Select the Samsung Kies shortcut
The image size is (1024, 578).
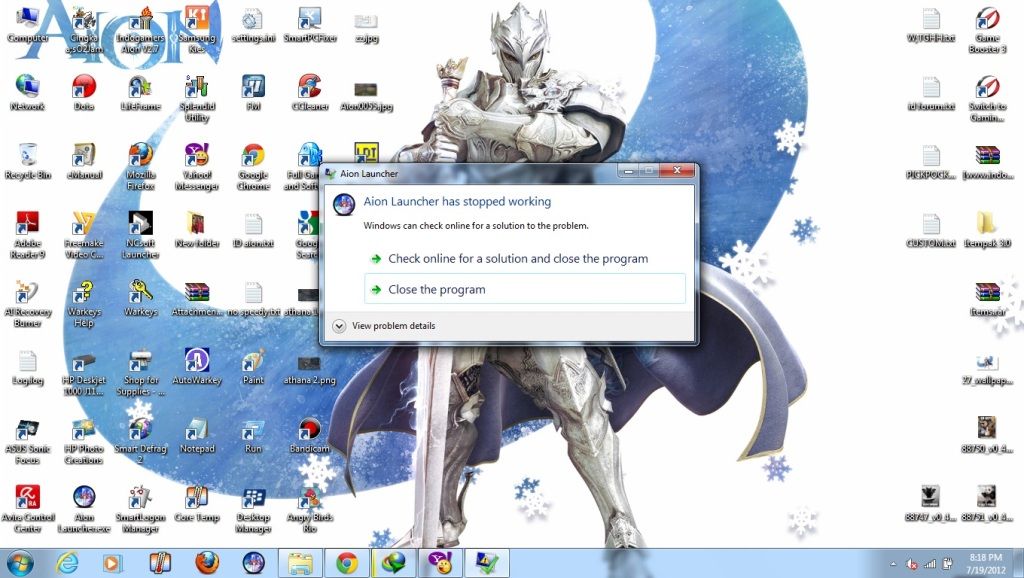pyautogui.click(x=197, y=30)
